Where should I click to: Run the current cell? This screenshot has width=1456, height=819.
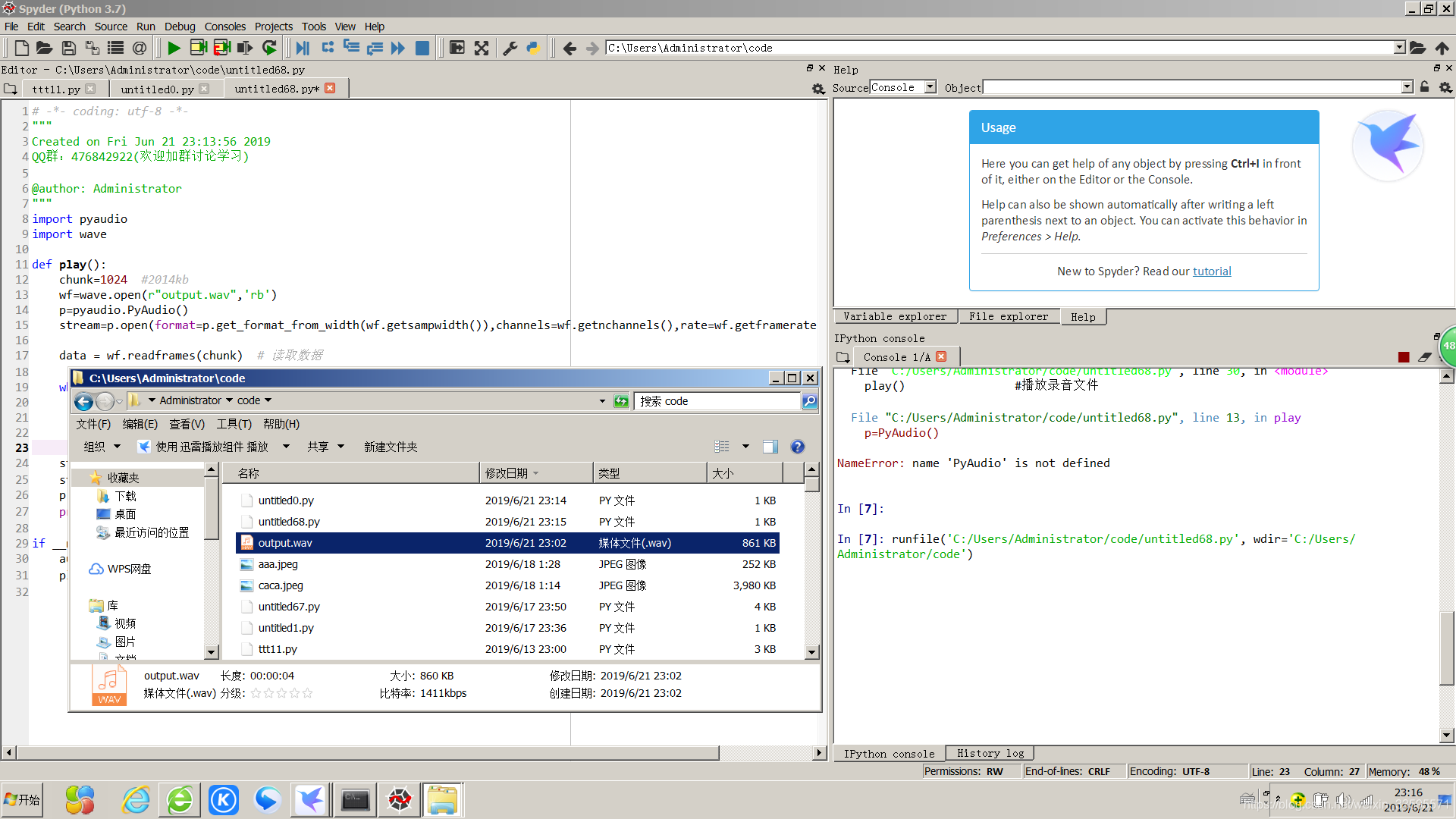198,48
